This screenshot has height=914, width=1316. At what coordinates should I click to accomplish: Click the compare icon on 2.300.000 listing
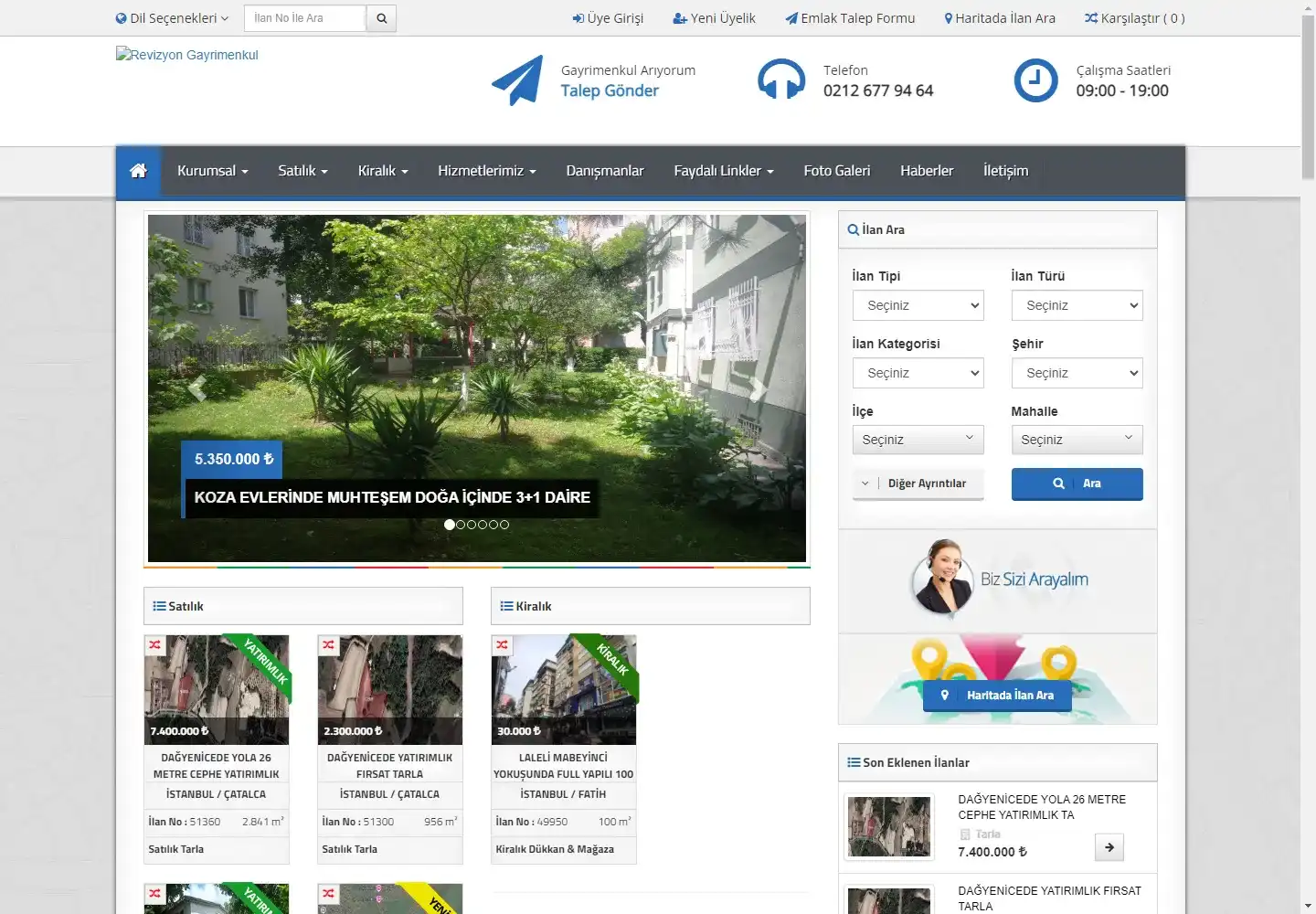click(x=329, y=645)
